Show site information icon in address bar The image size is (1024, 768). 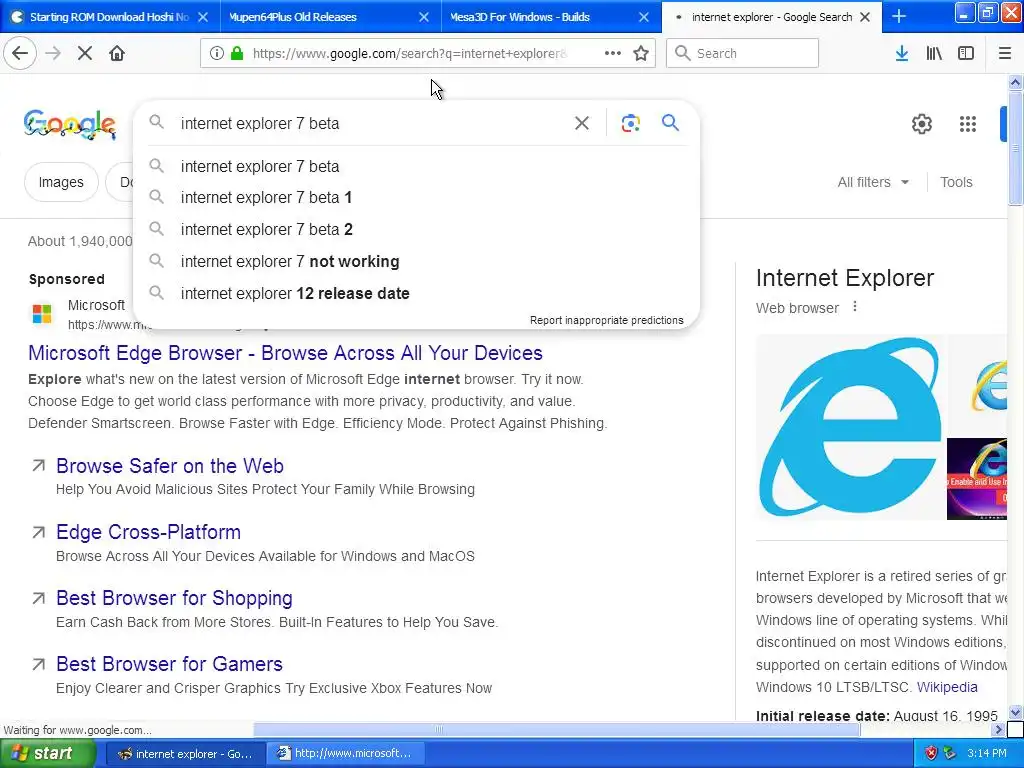click(217, 54)
